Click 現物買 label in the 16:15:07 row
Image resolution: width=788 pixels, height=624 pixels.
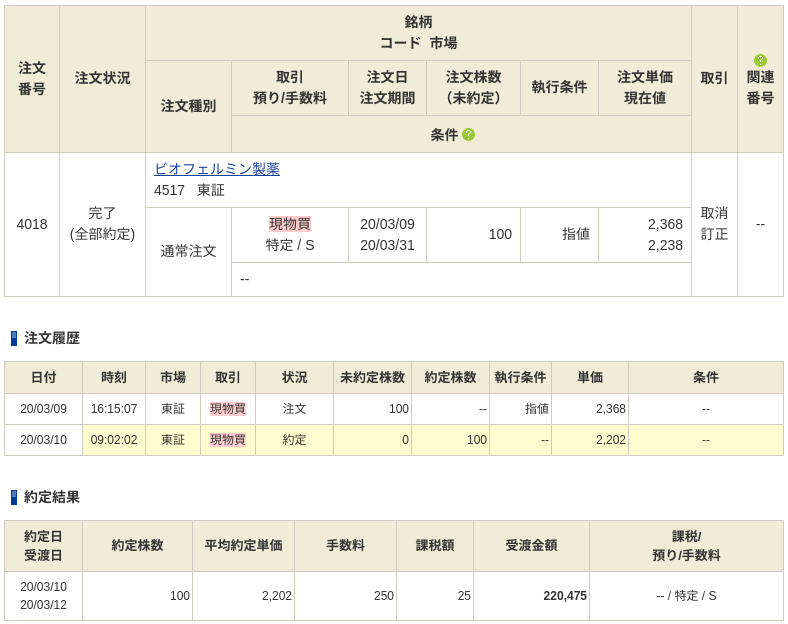pyautogui.click(x=228, y=409)
